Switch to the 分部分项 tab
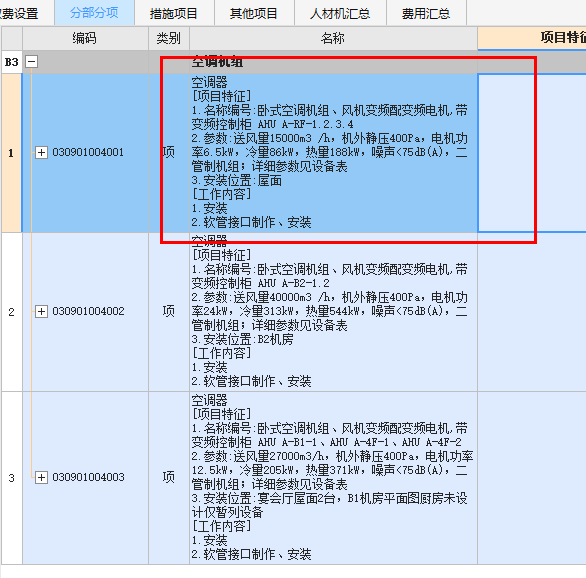 point(95,13)
